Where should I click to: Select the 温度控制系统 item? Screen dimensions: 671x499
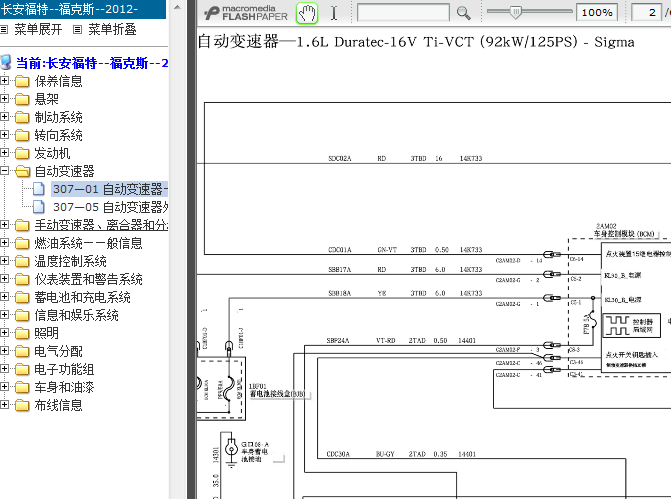71,261
